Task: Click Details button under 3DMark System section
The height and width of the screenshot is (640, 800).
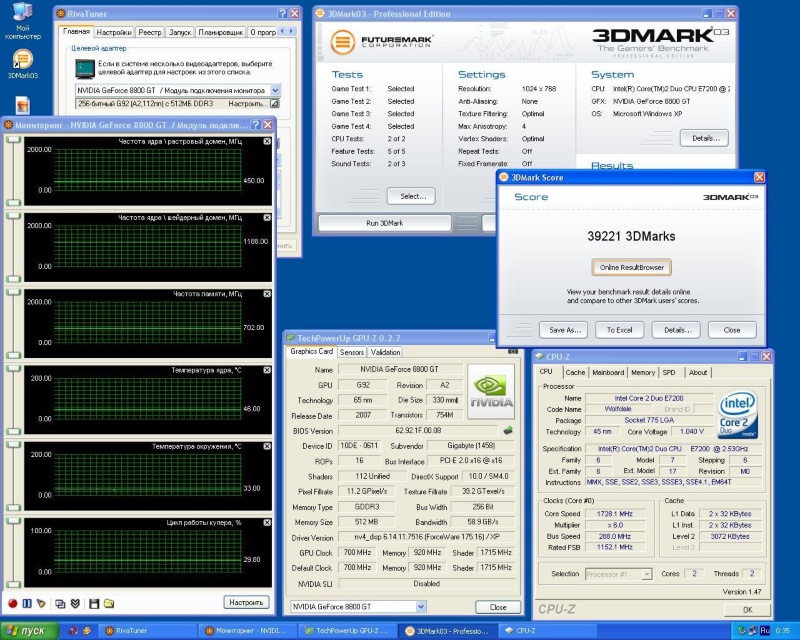Action: pyautogui.click(x=705, y=138)
